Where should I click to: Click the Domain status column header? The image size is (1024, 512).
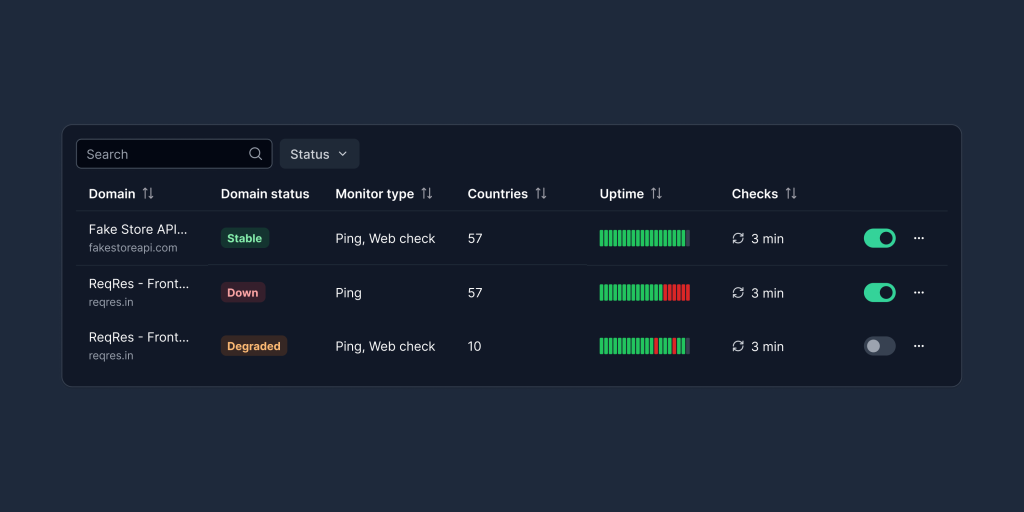pos(265,194)
